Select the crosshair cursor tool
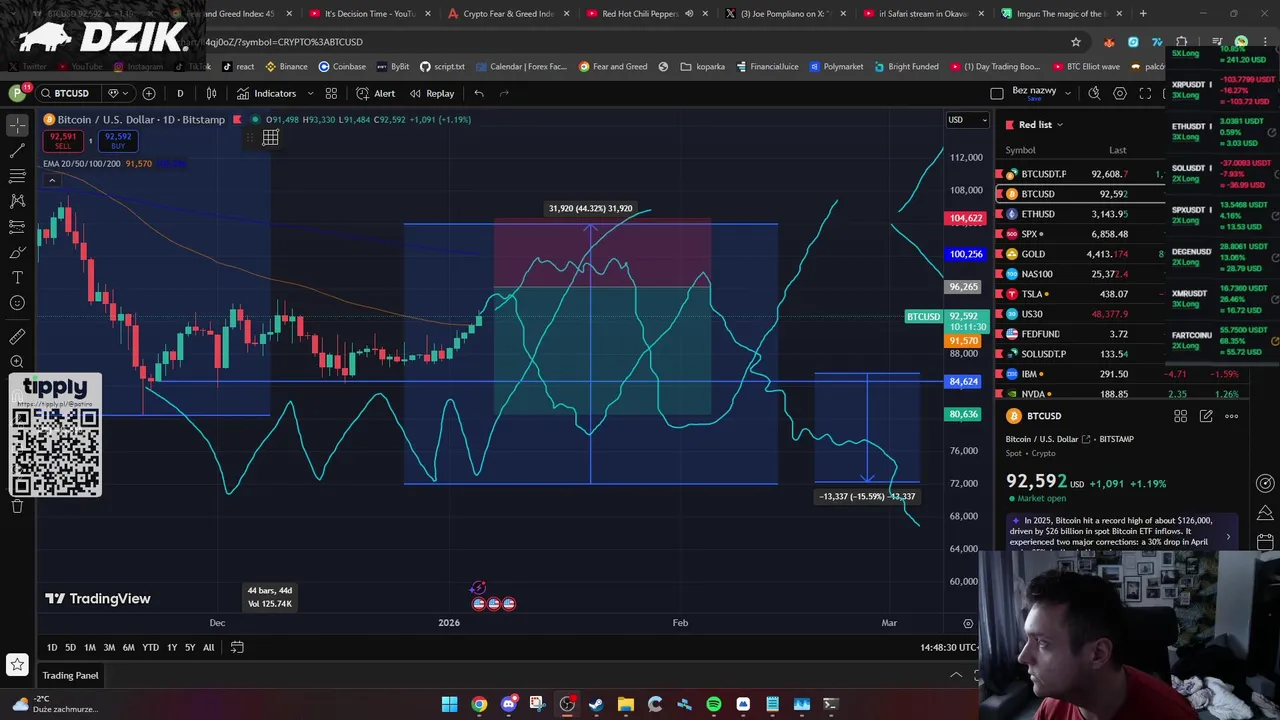The width and height of the screenshot is (1280, 720). coord(17,125)
